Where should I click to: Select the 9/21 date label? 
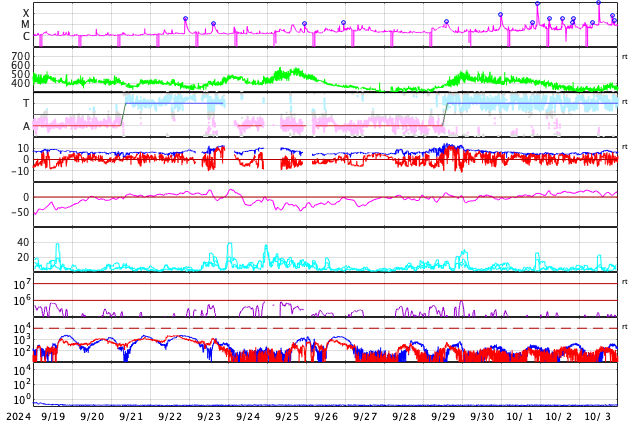(x=131, y=416)
